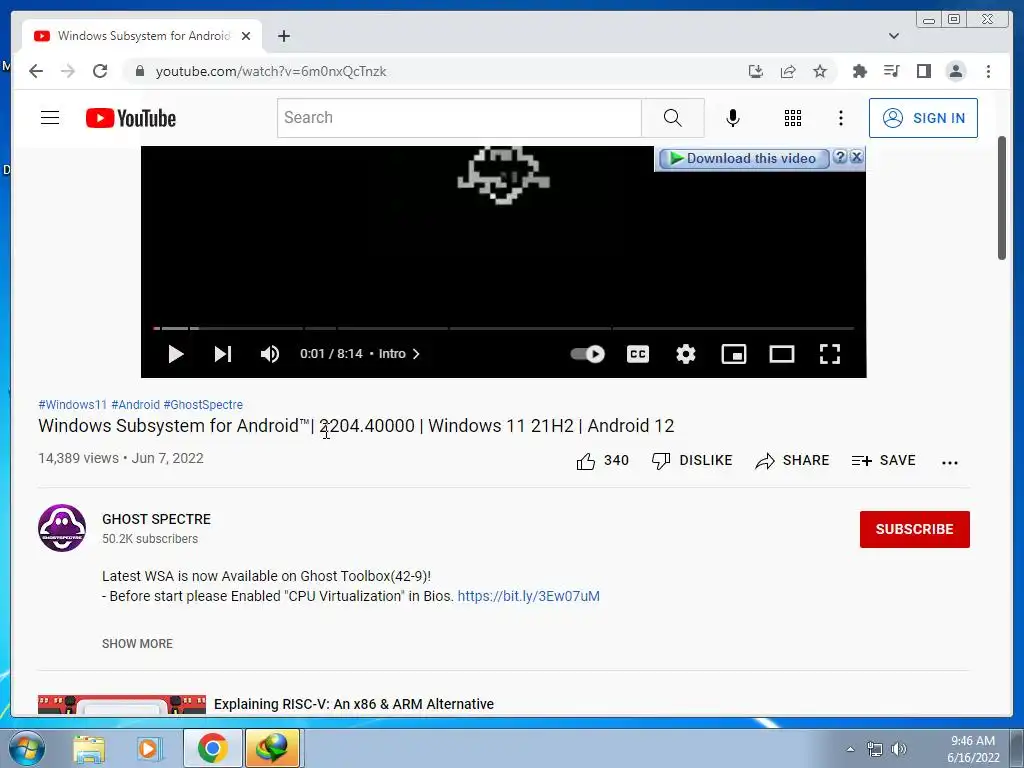This screenshot has width=1024, height=768.
Task: Open more actions ellipsis under video
Action: pos(950,462)
